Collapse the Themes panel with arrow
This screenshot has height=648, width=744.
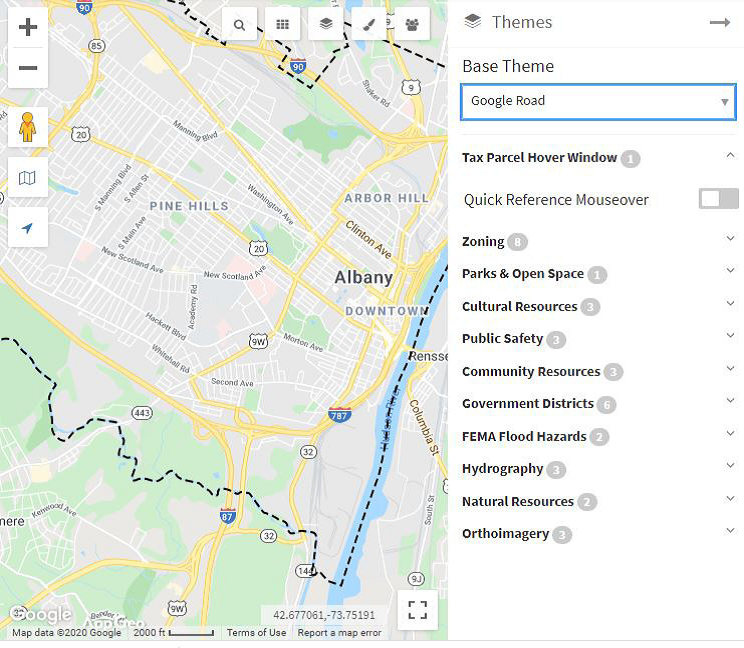coord(720,22)
